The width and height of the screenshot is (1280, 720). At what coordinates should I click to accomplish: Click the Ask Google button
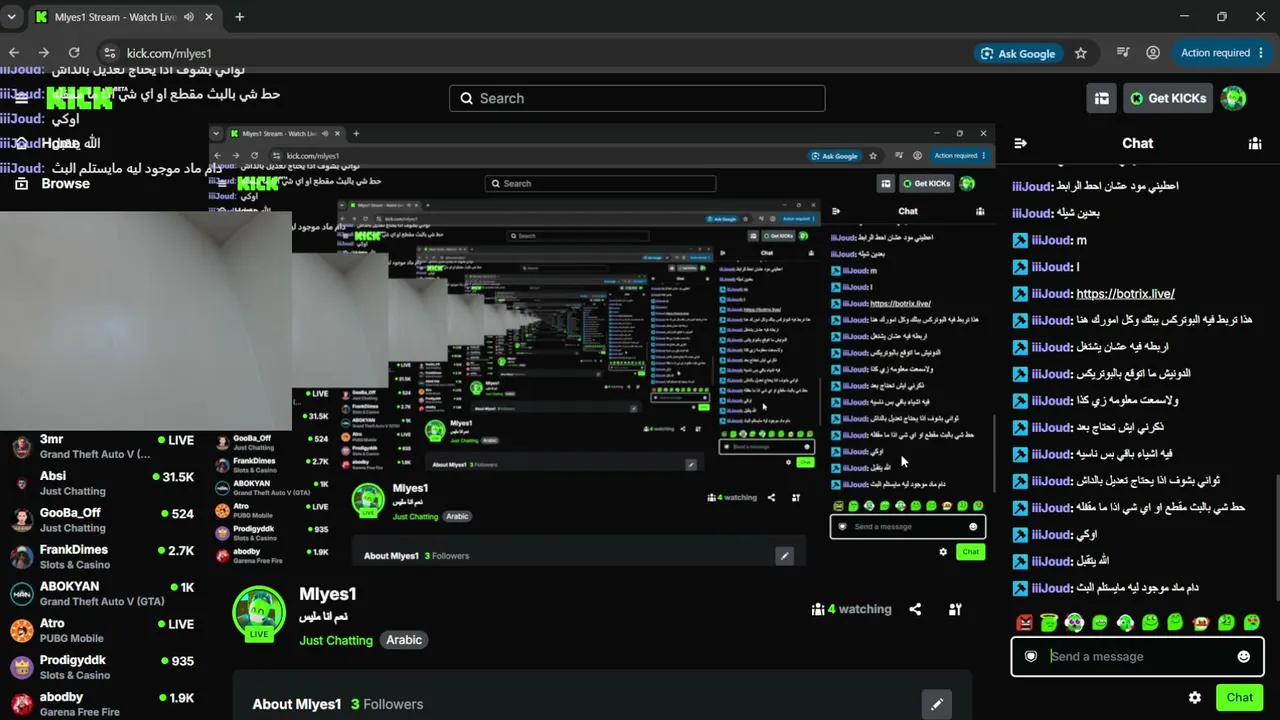click(1018, 53)
